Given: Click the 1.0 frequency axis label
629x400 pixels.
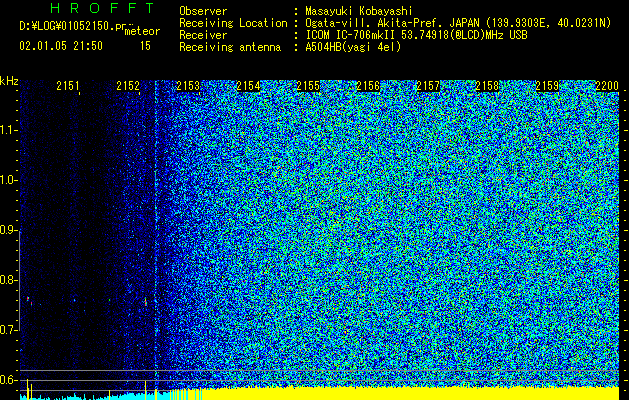Looking at the screenshot, I should click(8, 180).
